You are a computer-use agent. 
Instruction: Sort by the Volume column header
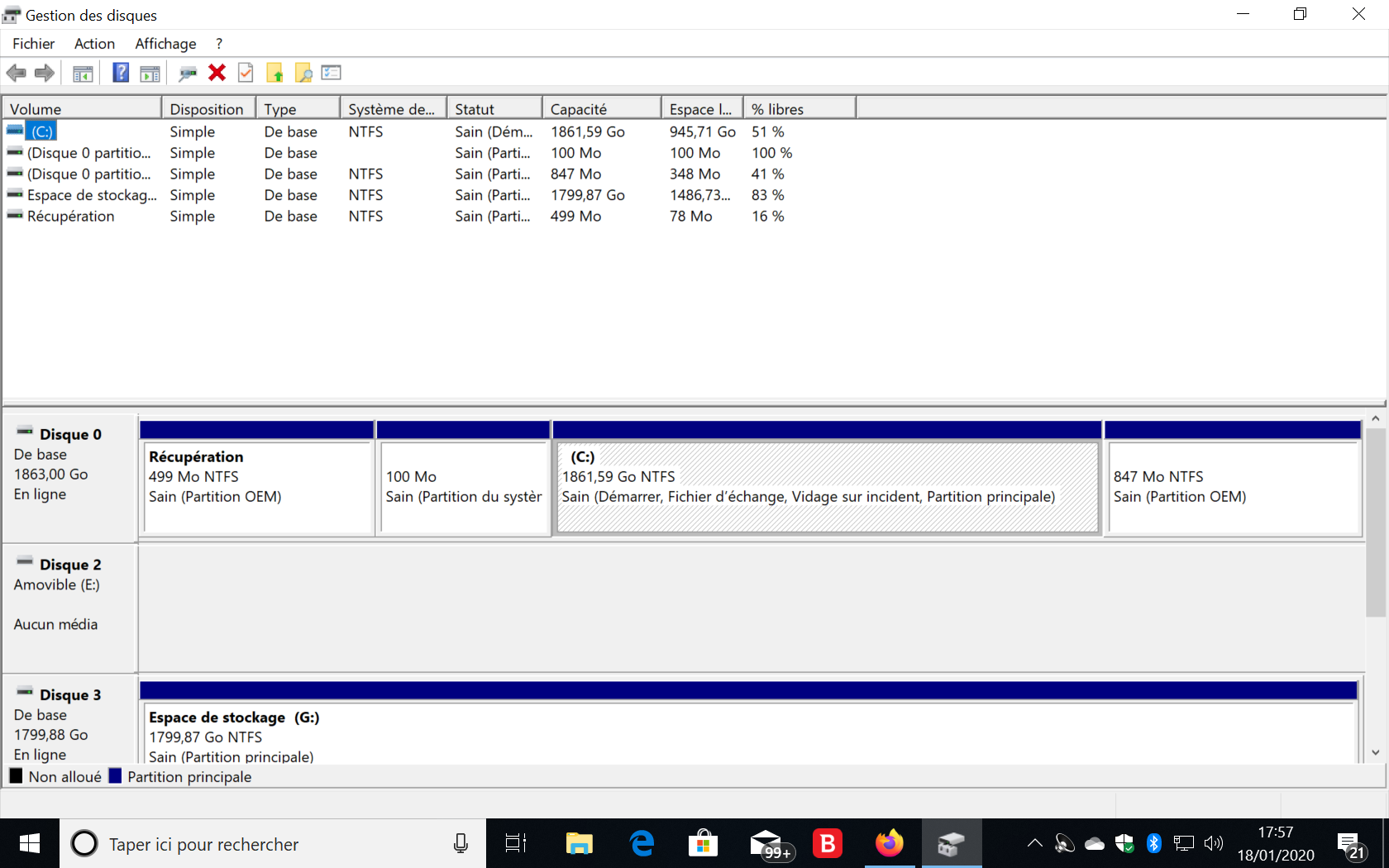click(x=82, y=109)
